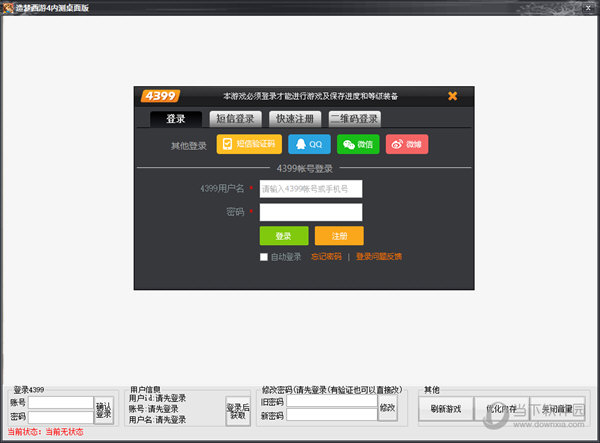Focus the 4399 username input field
Viewport: 600px width, 443px height.
pos(310,189)
